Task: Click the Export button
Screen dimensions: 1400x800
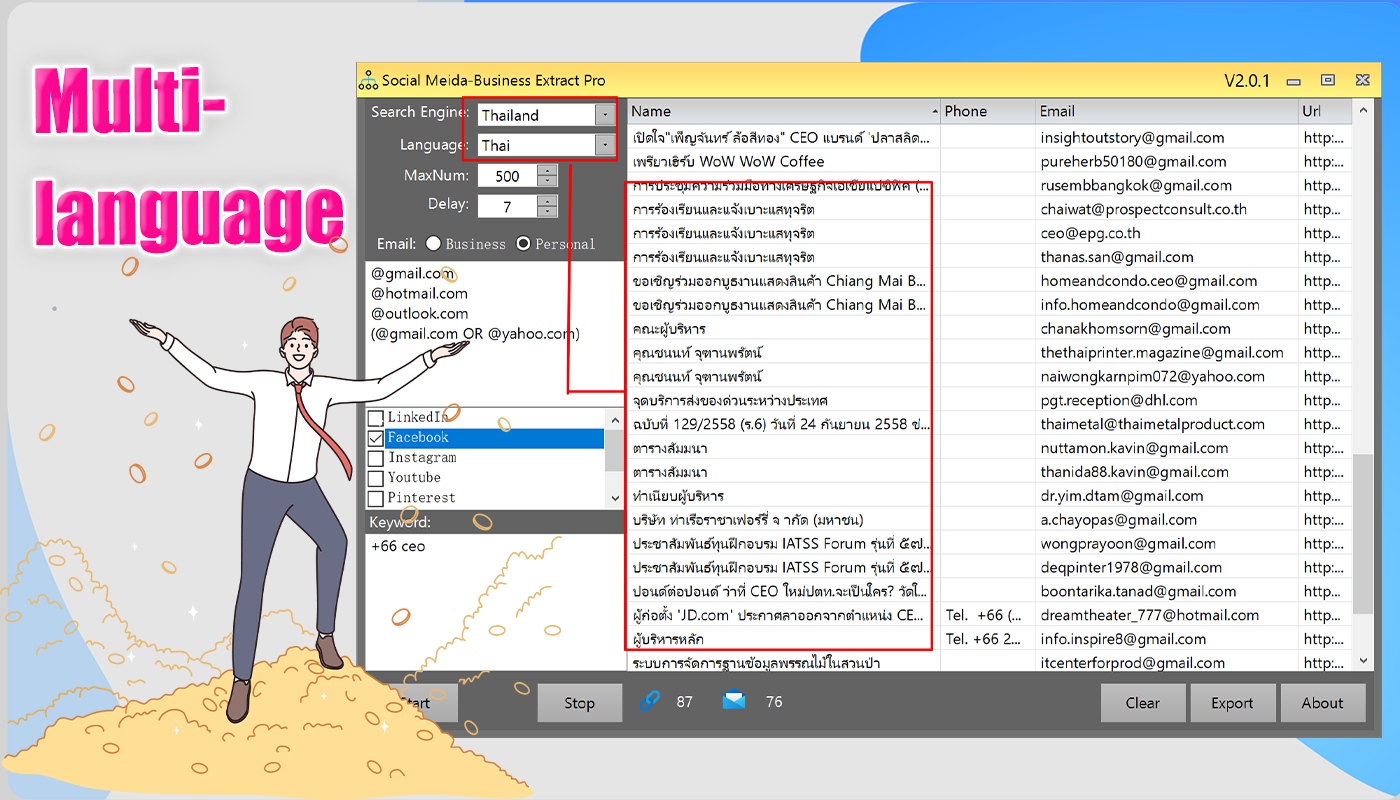Action: click(x=1232, y=703)
